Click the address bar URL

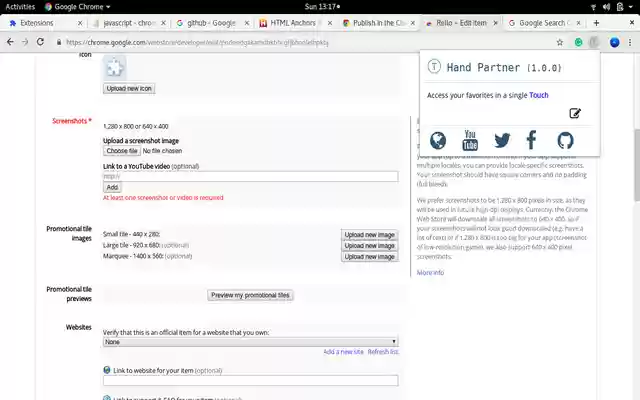pos(197,42)
